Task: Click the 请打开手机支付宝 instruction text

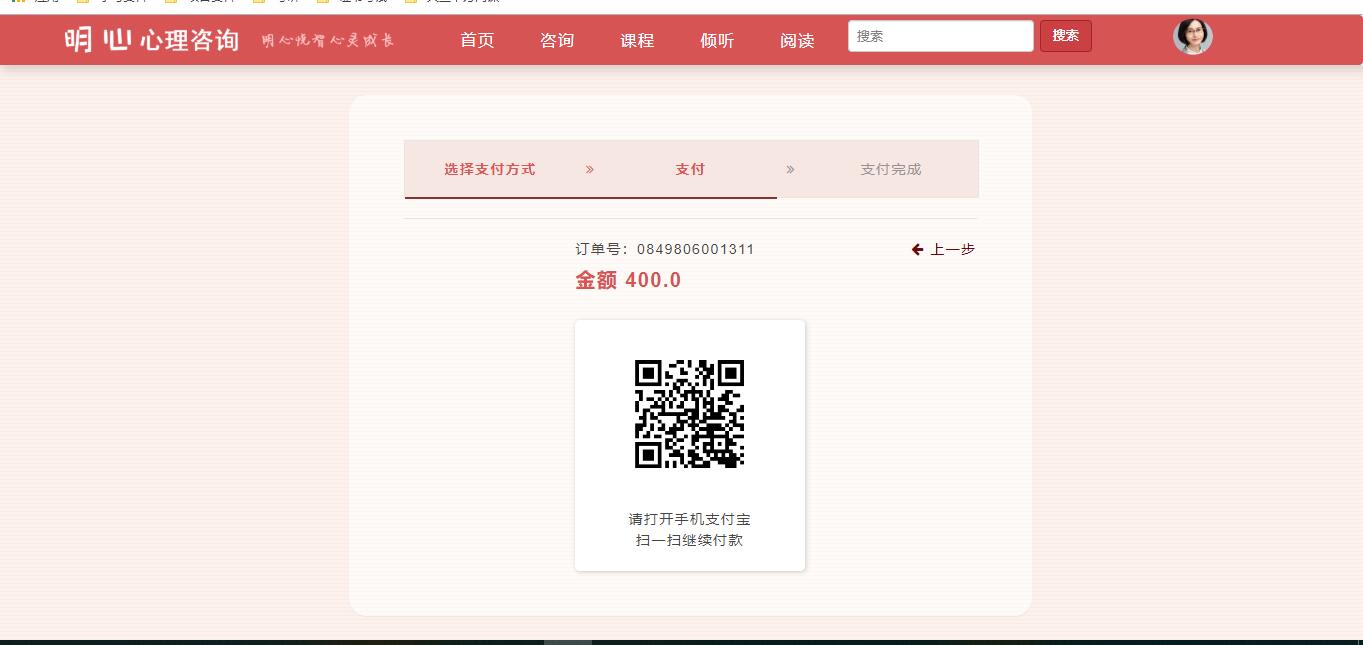Action: point(690,519)
